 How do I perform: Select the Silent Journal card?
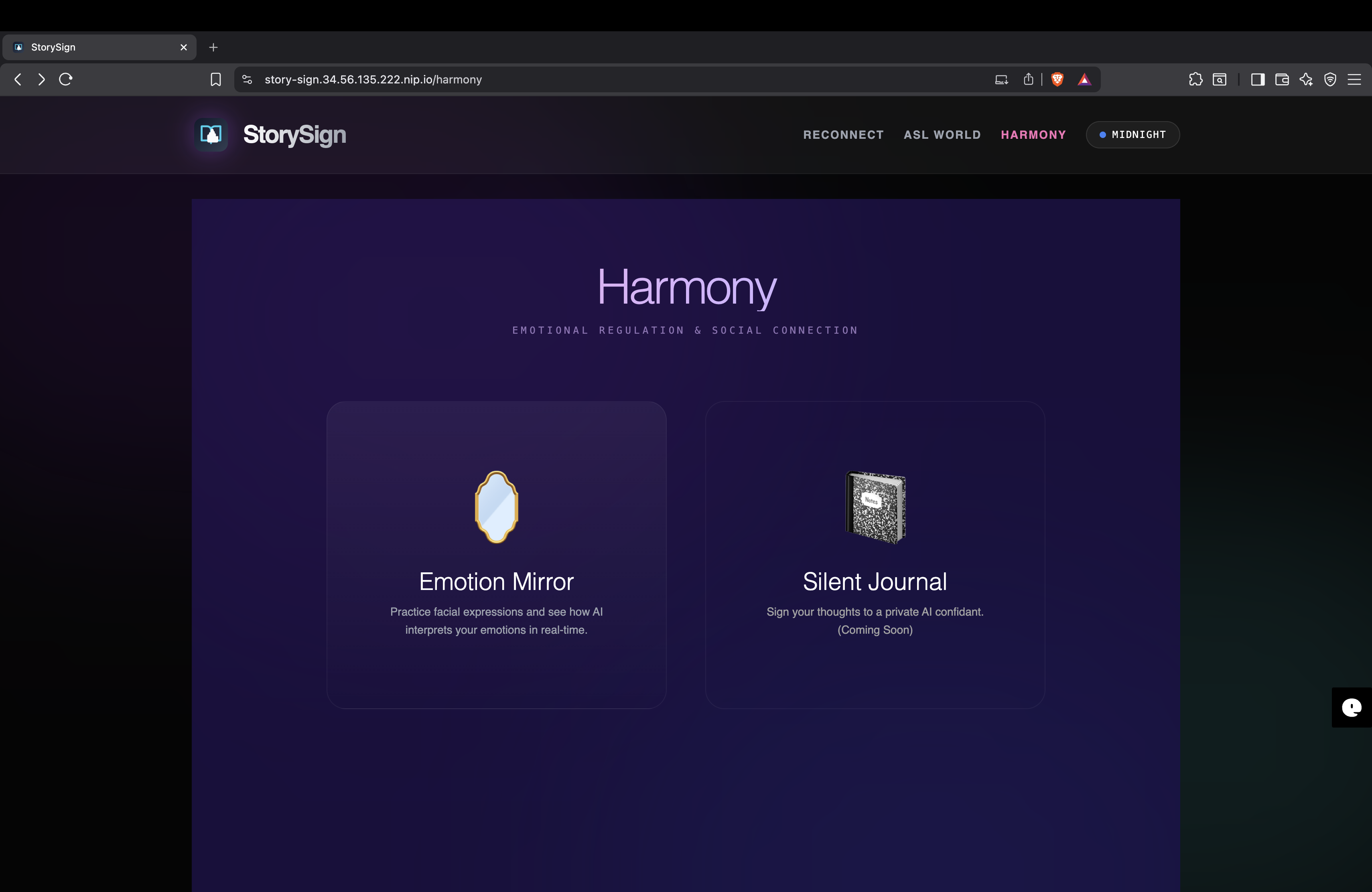click(x=875, y=554)
